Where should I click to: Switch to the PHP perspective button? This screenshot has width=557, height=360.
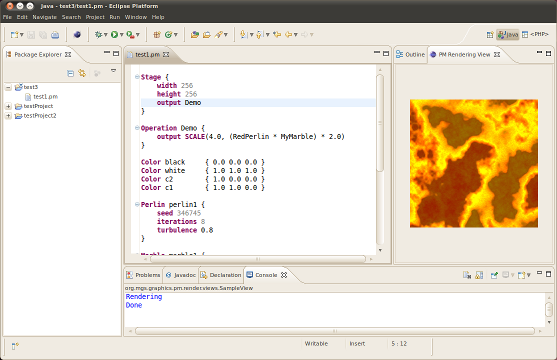[x=535, y=34]
